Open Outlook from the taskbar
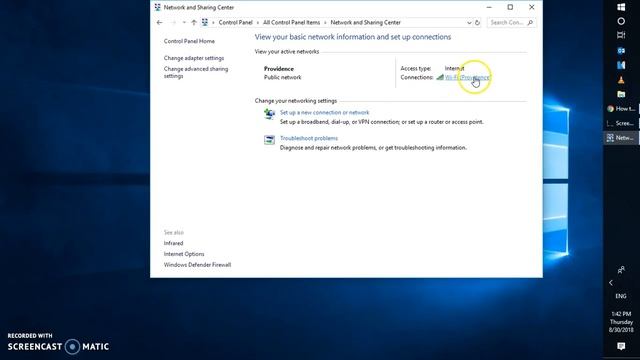The width and height of the screenshot is (640, 360). coord(621,51)
